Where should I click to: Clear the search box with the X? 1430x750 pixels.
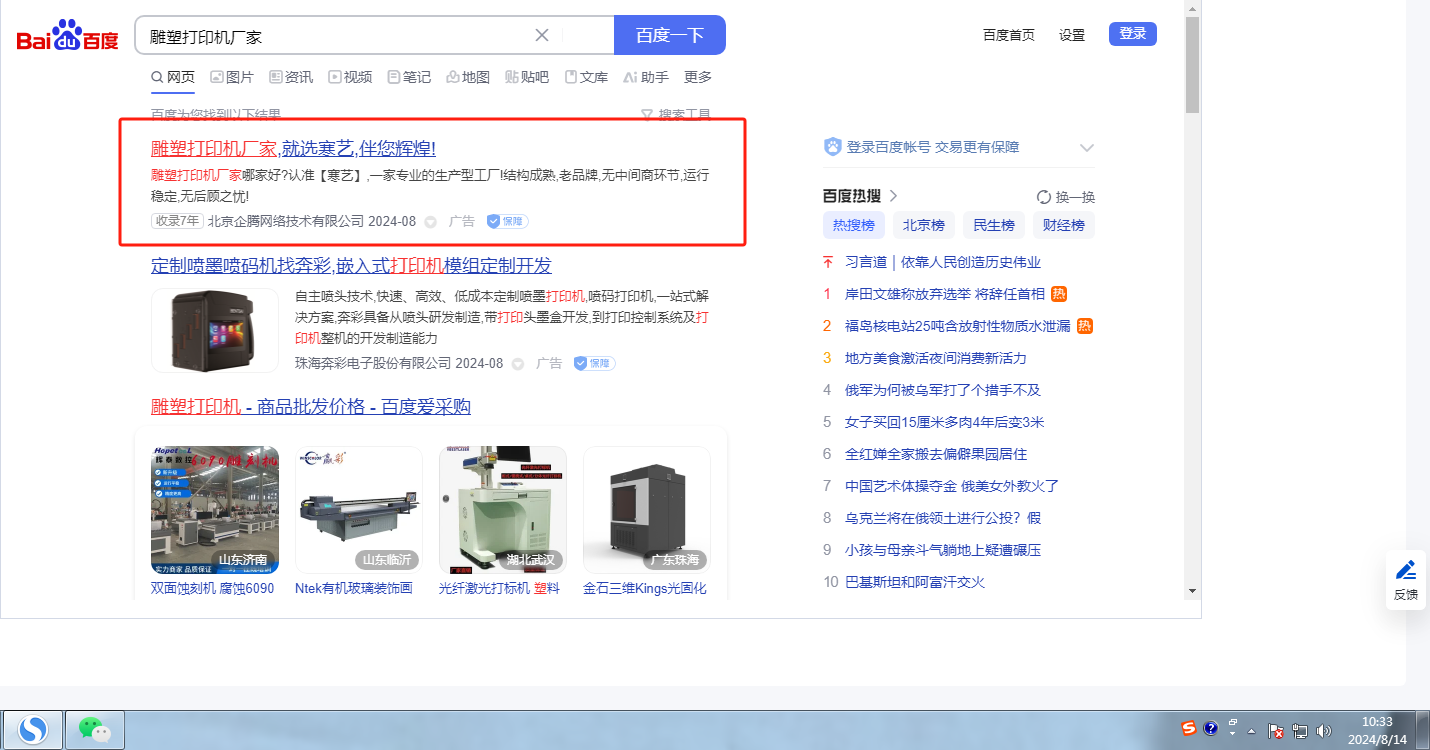pos(542,35)
